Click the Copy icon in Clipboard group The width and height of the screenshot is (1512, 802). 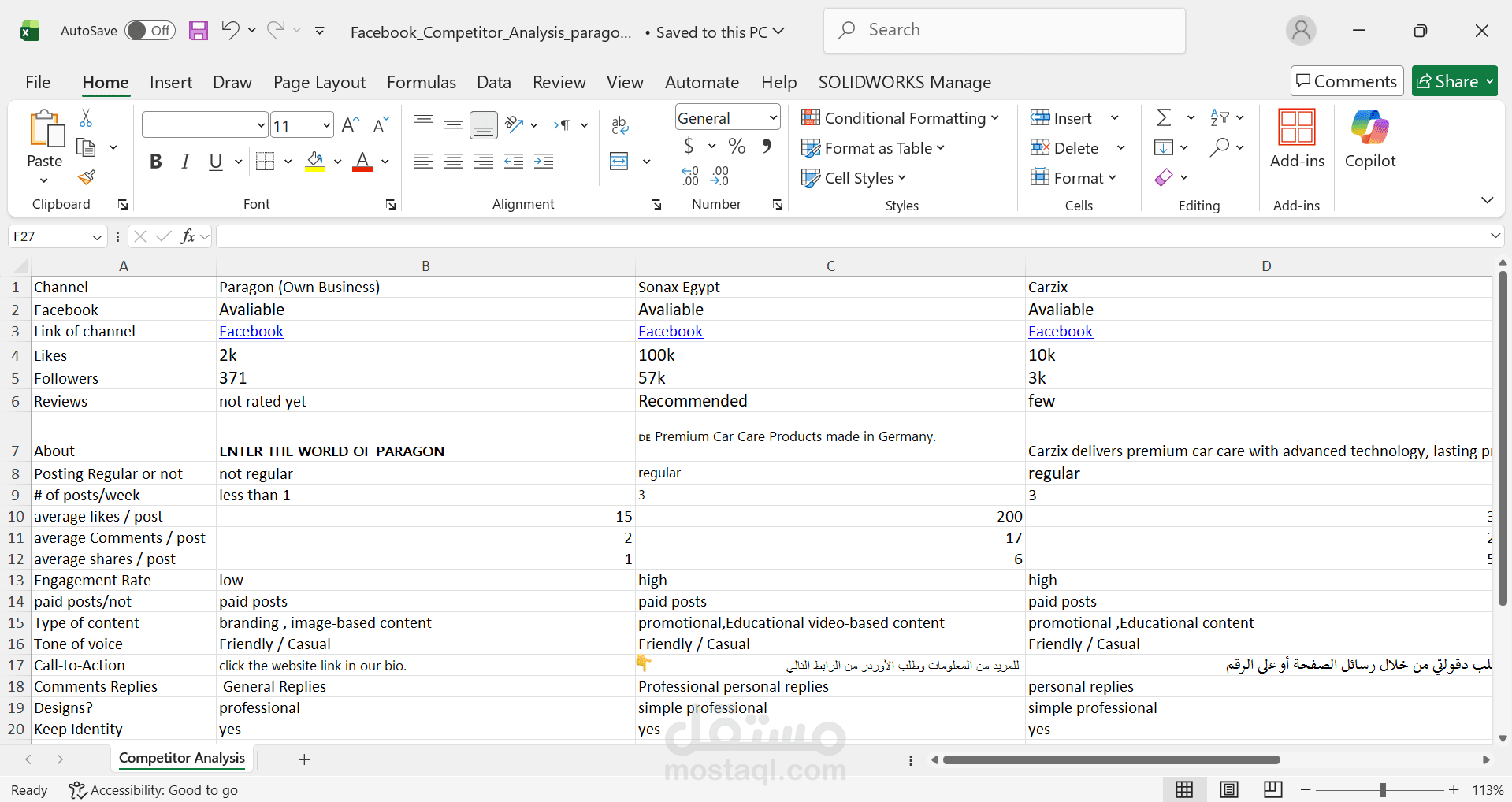[86, 147]
